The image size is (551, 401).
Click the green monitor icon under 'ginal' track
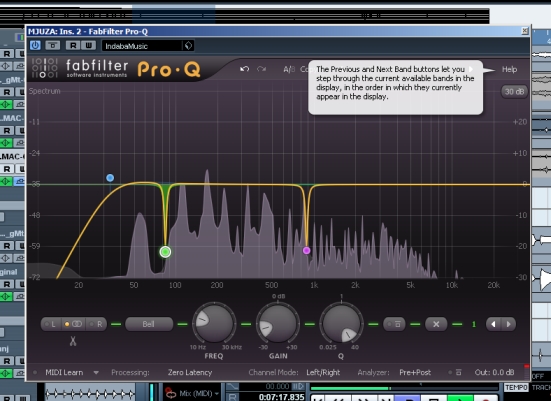[6, 296]
